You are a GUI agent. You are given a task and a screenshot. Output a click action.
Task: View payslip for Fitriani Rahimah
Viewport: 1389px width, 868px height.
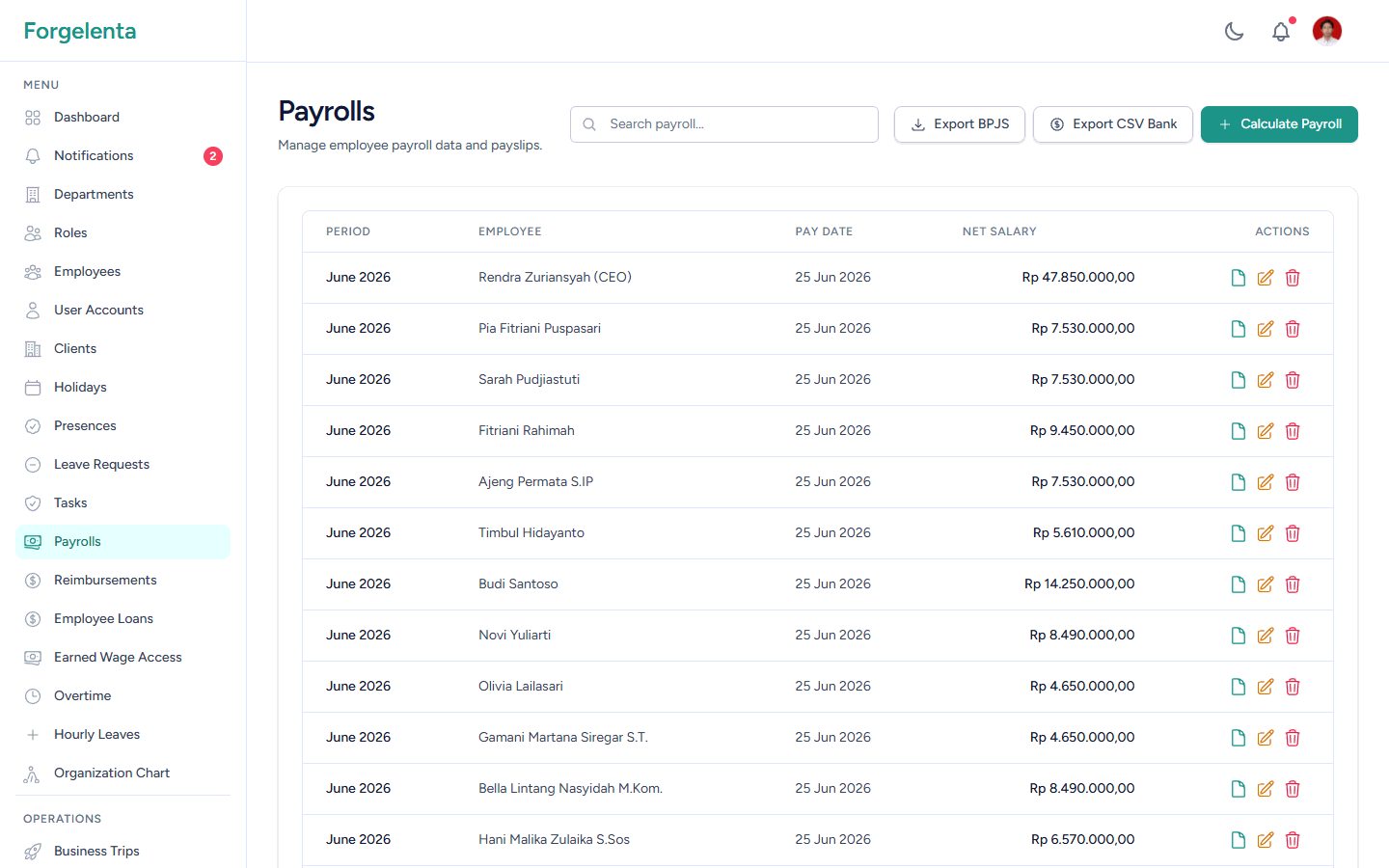coord(1239,431)
